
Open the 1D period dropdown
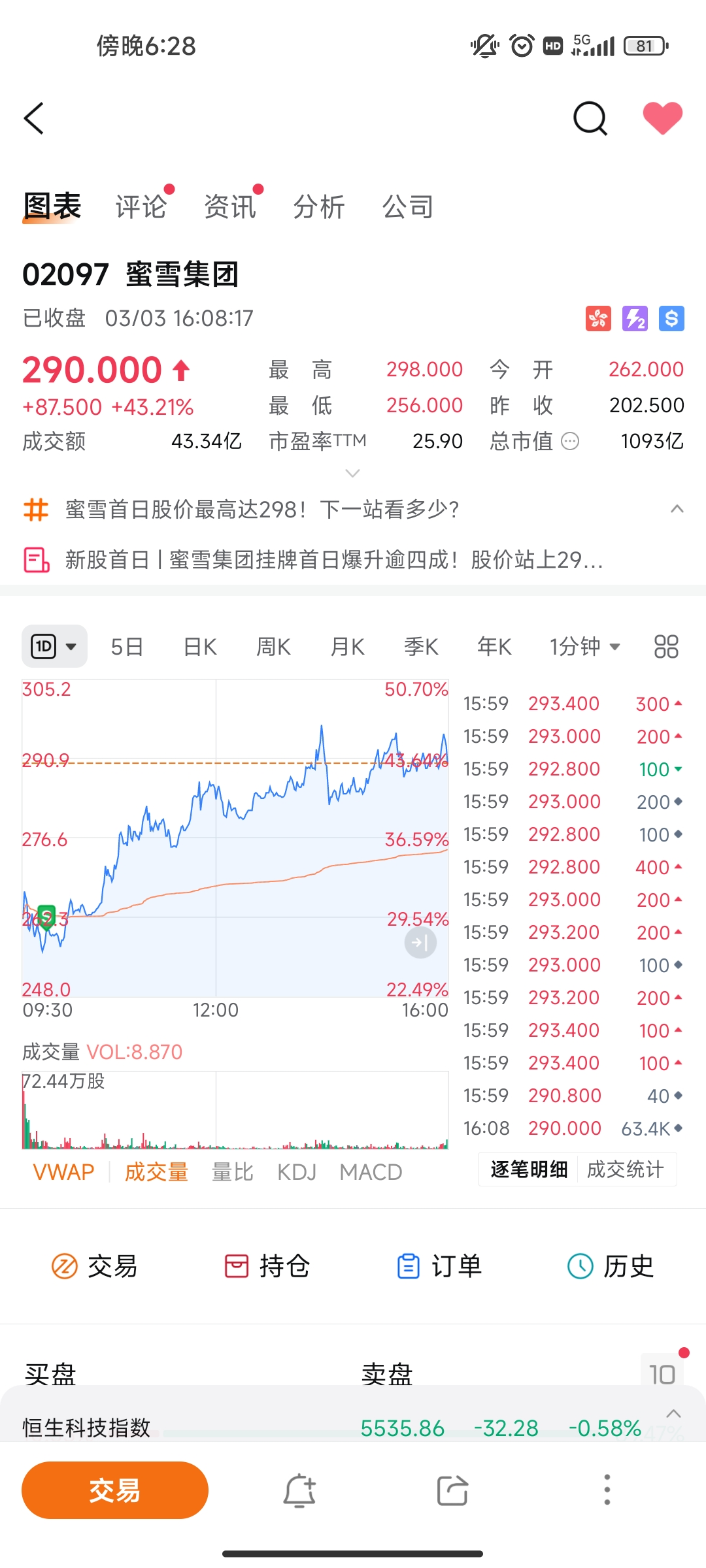coord(54,647)
